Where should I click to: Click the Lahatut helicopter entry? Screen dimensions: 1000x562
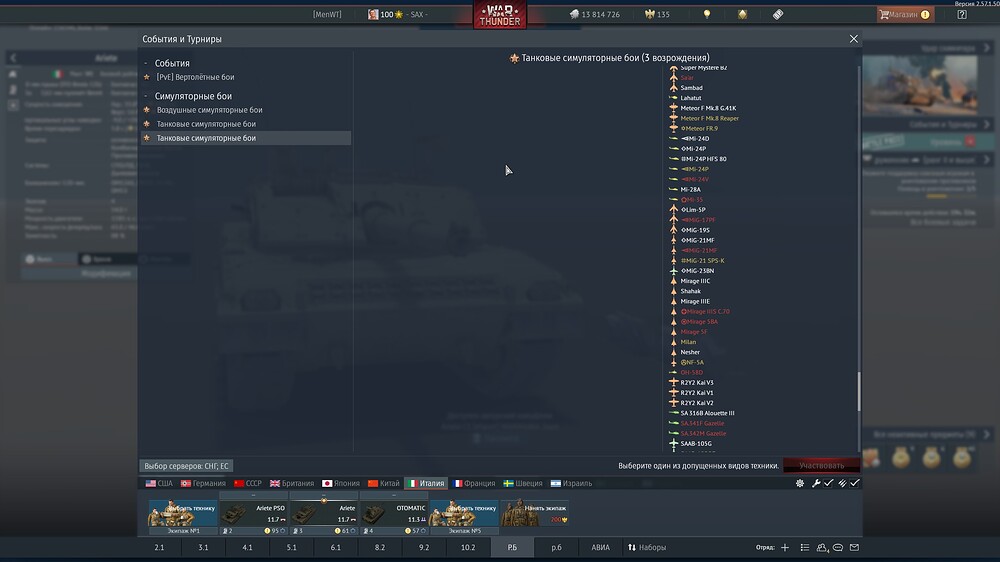pos(690,98)
